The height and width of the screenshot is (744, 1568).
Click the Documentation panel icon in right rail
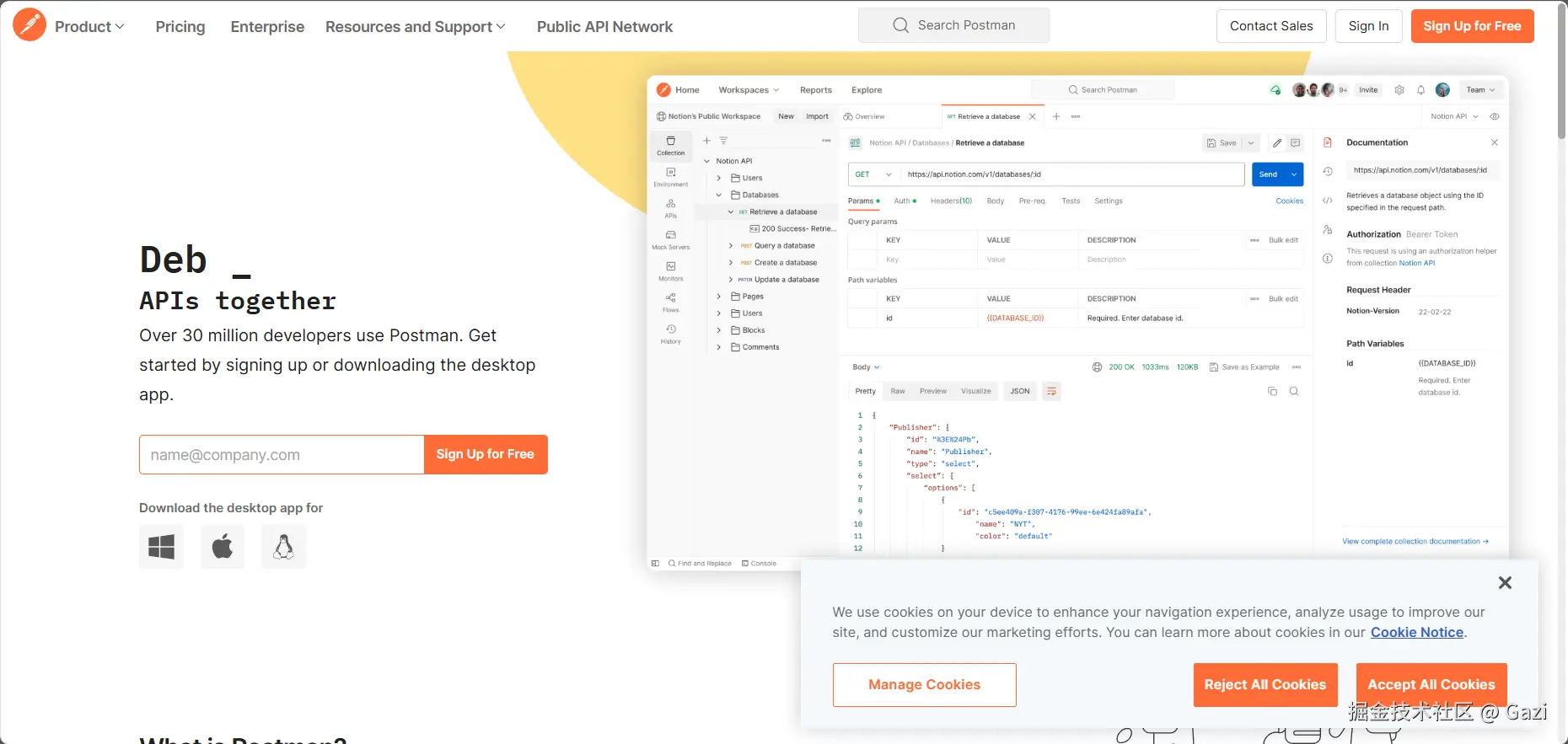pyautogui.click(x=1328, y=142)
